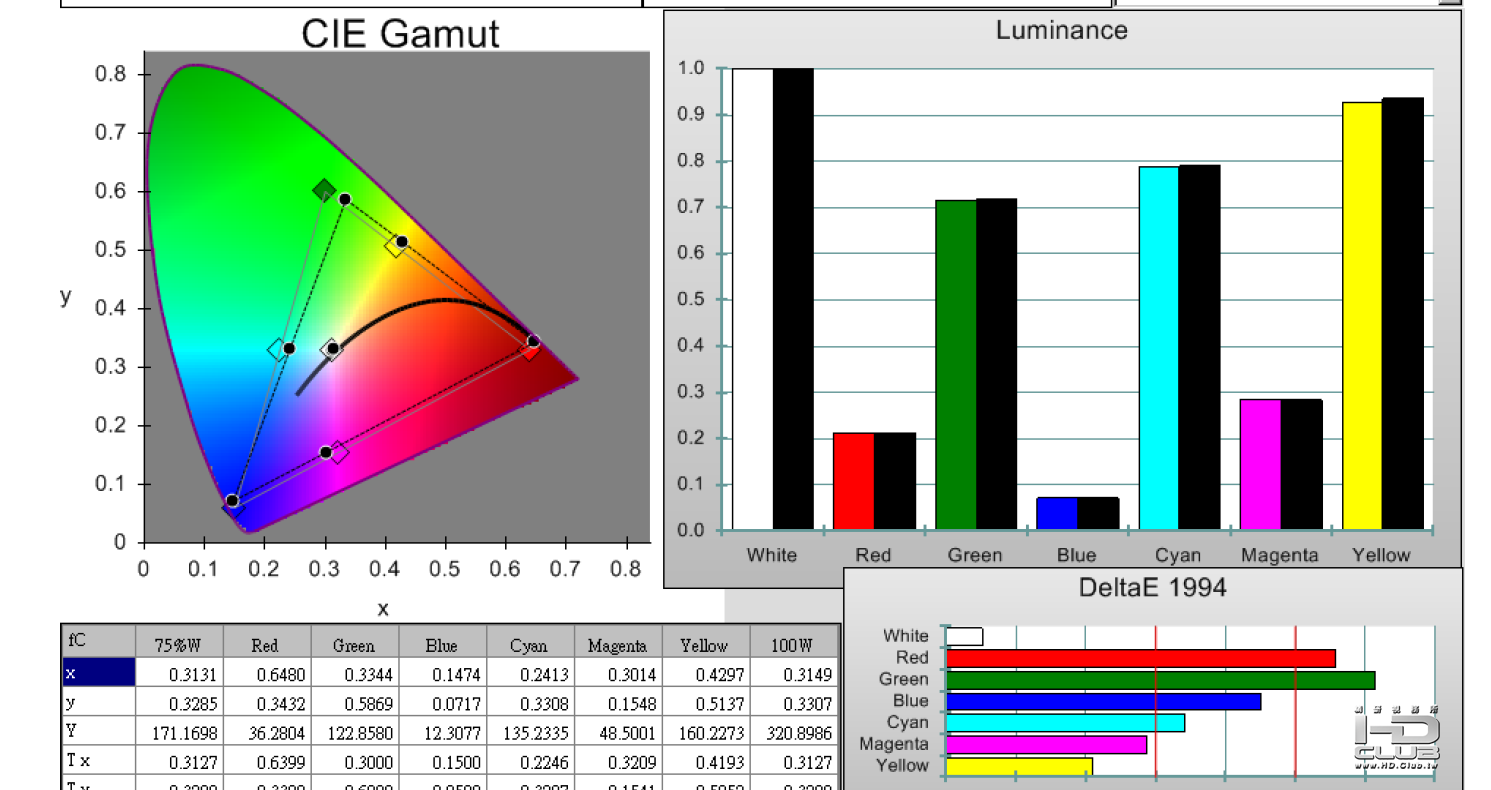The height and width of the screenshot is (790, 1491).
Task: Click the blue bar in Luminance chart
Action: 1057,513
